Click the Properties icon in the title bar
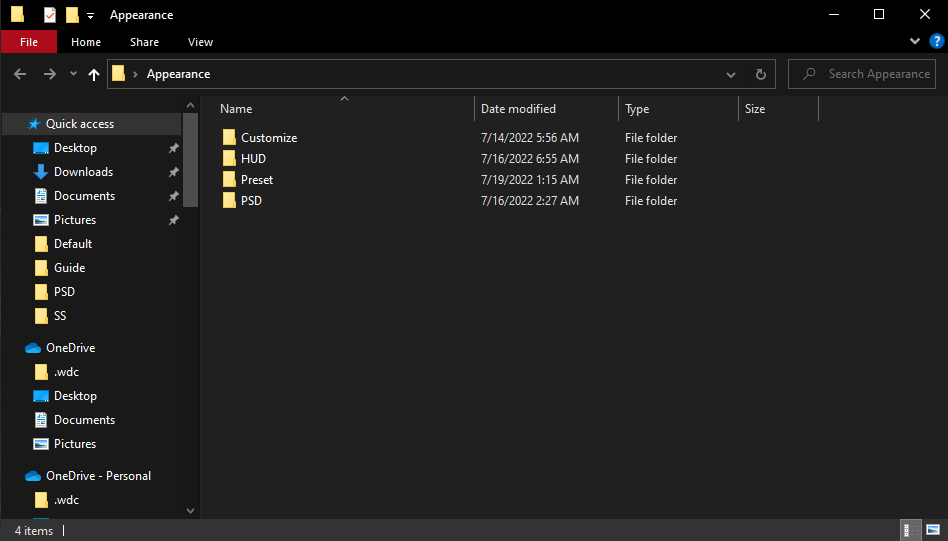948x541 pixels. pos(50,15)
